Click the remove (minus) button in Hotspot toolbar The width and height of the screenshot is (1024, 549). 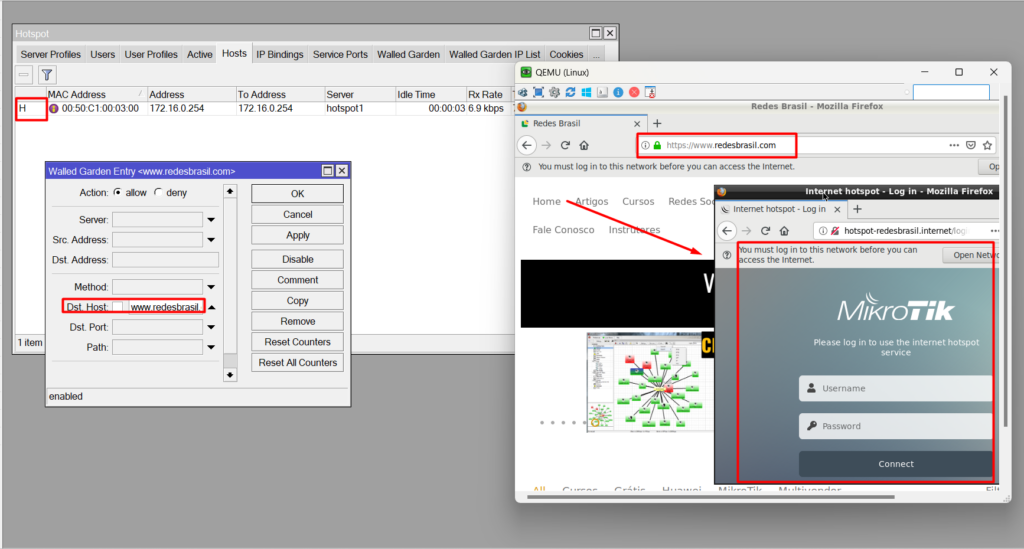pyautogui.click(x=24, y=75)
